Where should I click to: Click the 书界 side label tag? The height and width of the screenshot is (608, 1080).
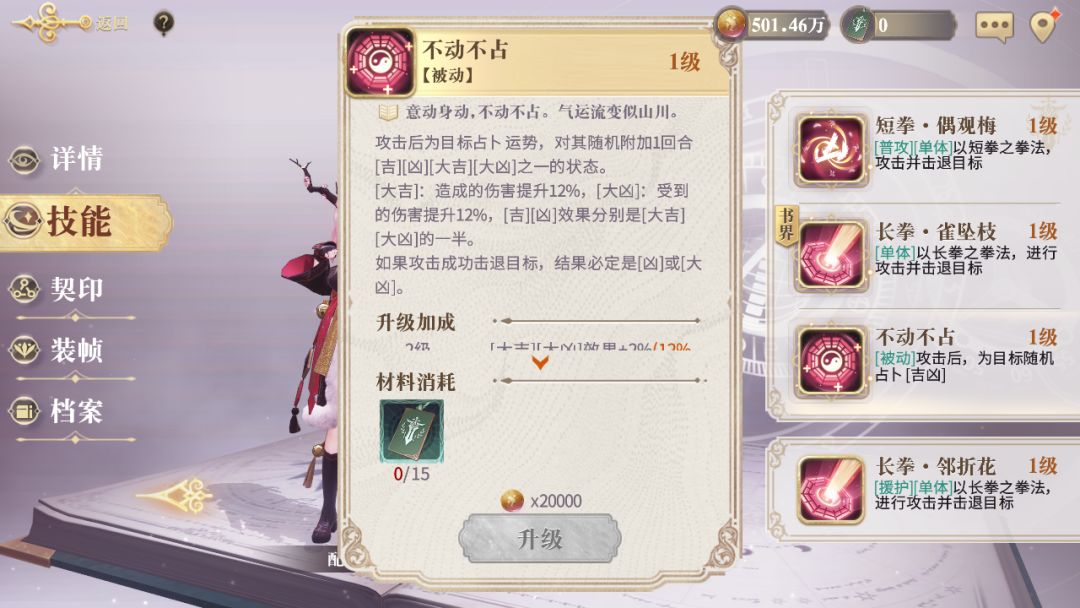(x=787, y=225)
